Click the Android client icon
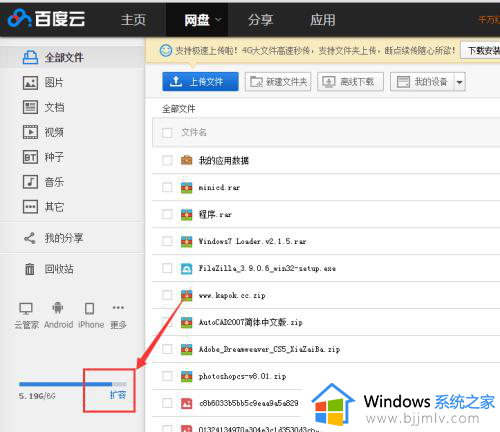 (58, 308)
